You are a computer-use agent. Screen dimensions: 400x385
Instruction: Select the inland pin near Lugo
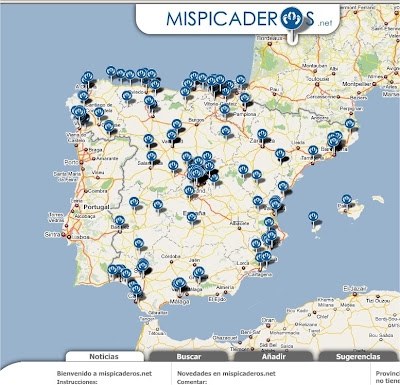(127, 97)
